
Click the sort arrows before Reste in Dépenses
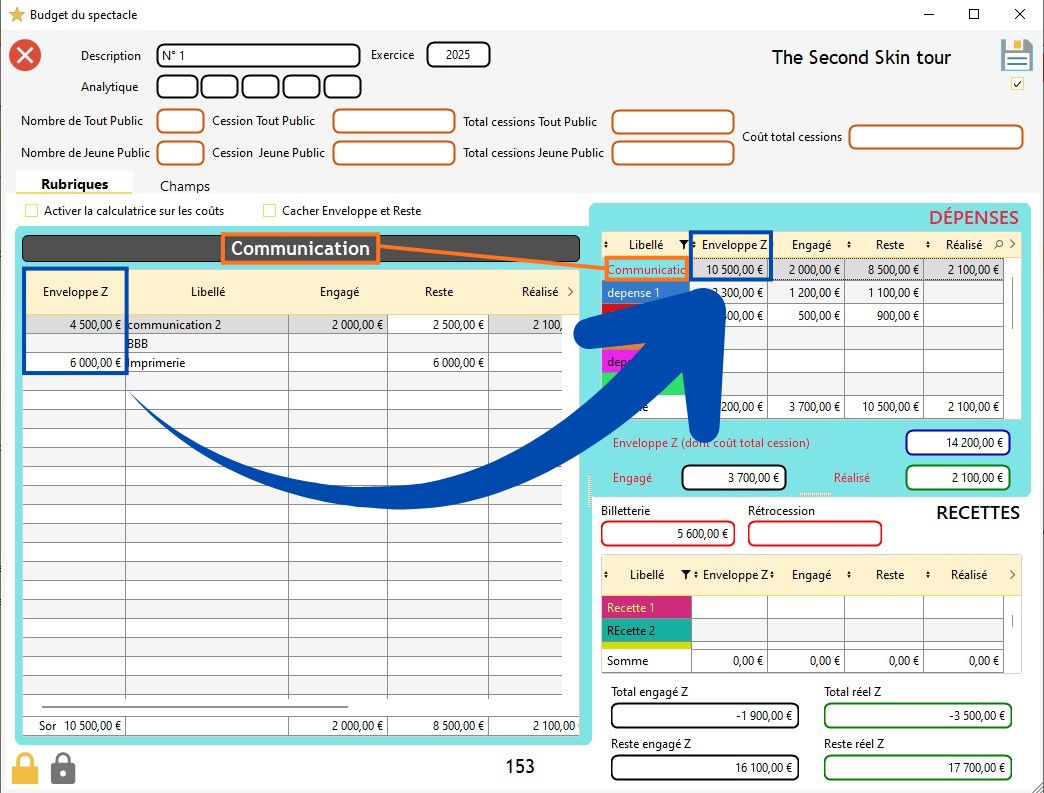pyautogui.click(x=849, y=244)
